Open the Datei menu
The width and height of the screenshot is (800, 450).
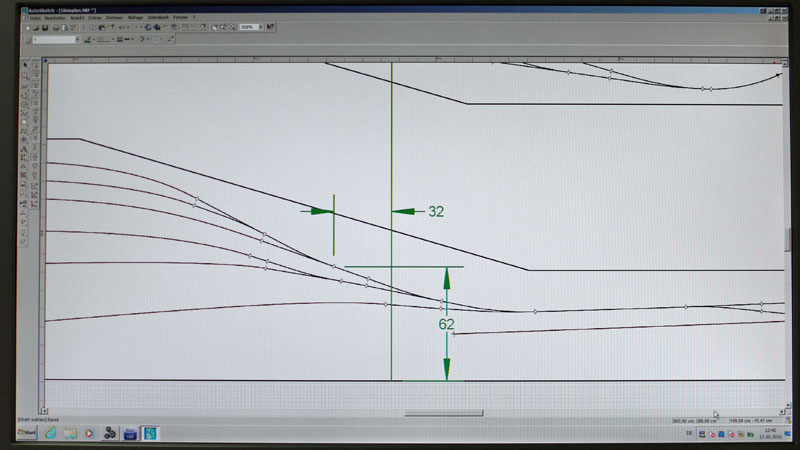[34, 17]
